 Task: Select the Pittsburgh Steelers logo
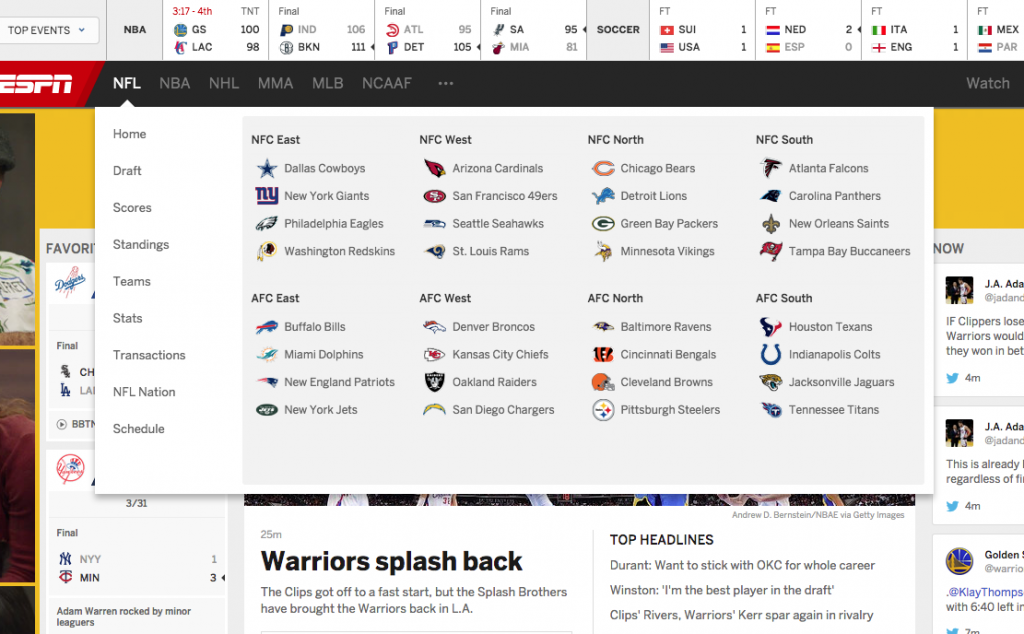click(x=603, y=409)
